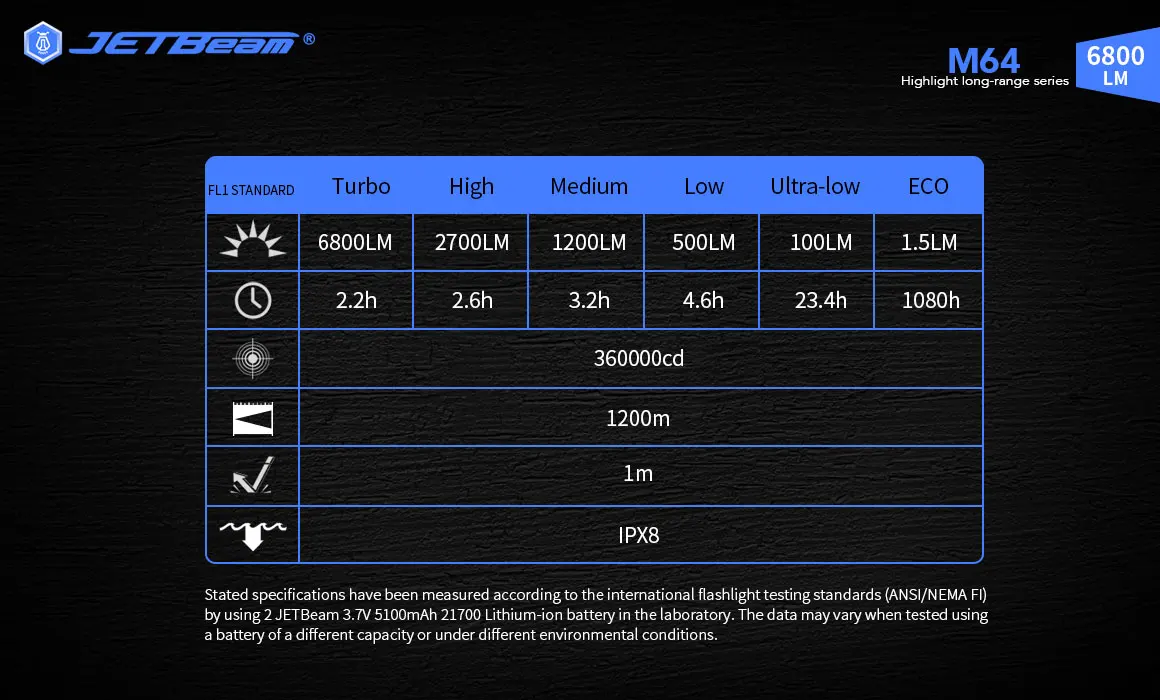Select the Low column header
Viewport: 1160px width, 700px height.
pos(704,186)
